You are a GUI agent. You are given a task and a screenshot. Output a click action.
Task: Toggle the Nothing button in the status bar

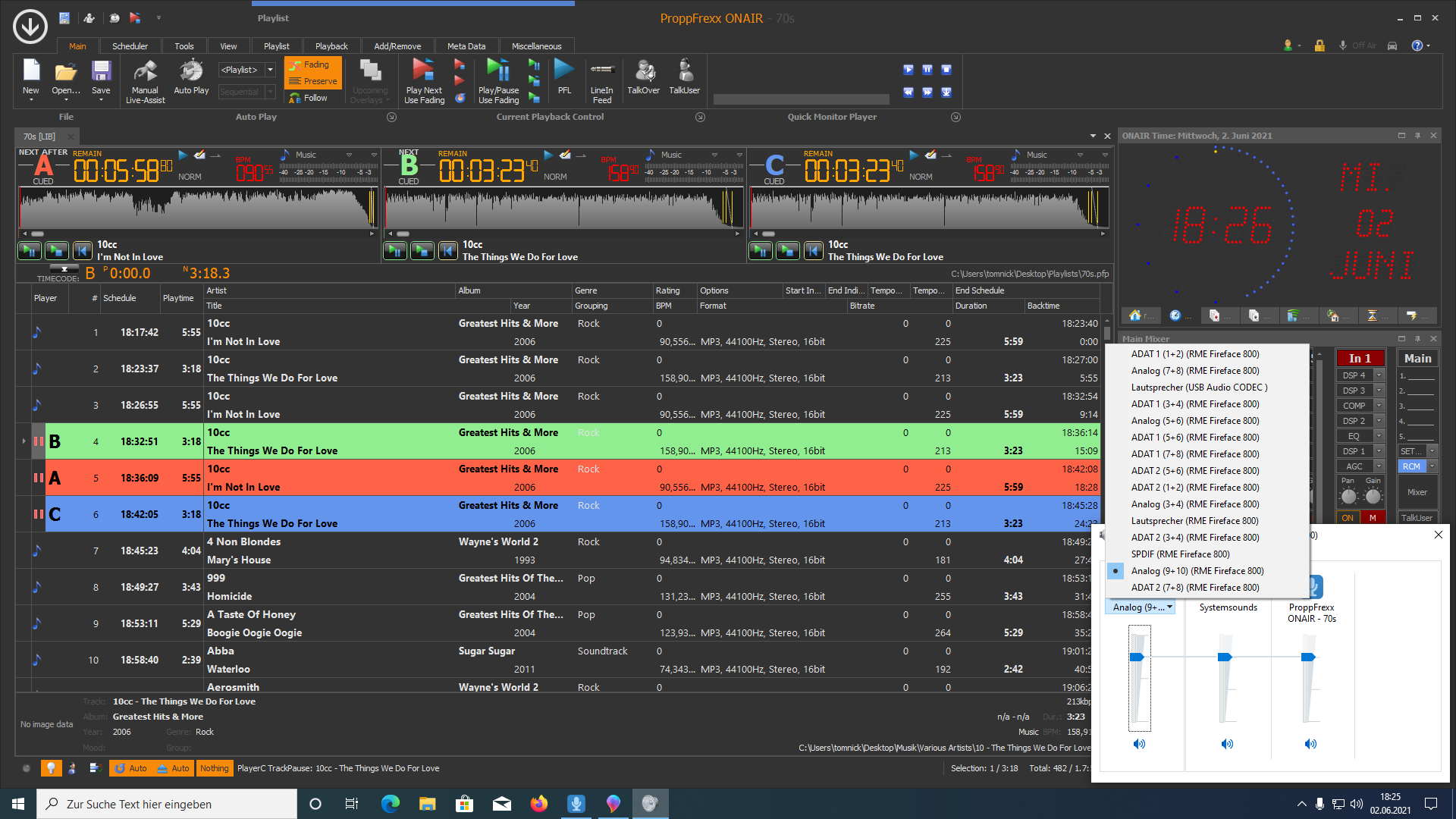[215, 768]
